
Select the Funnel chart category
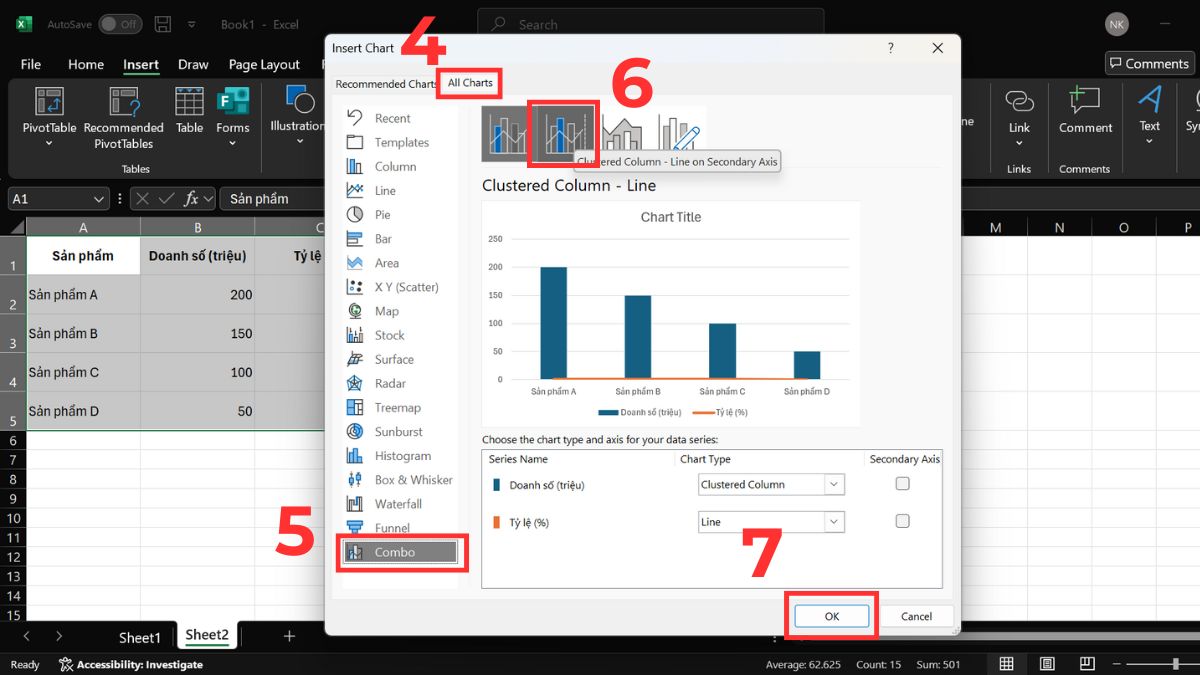392,527
